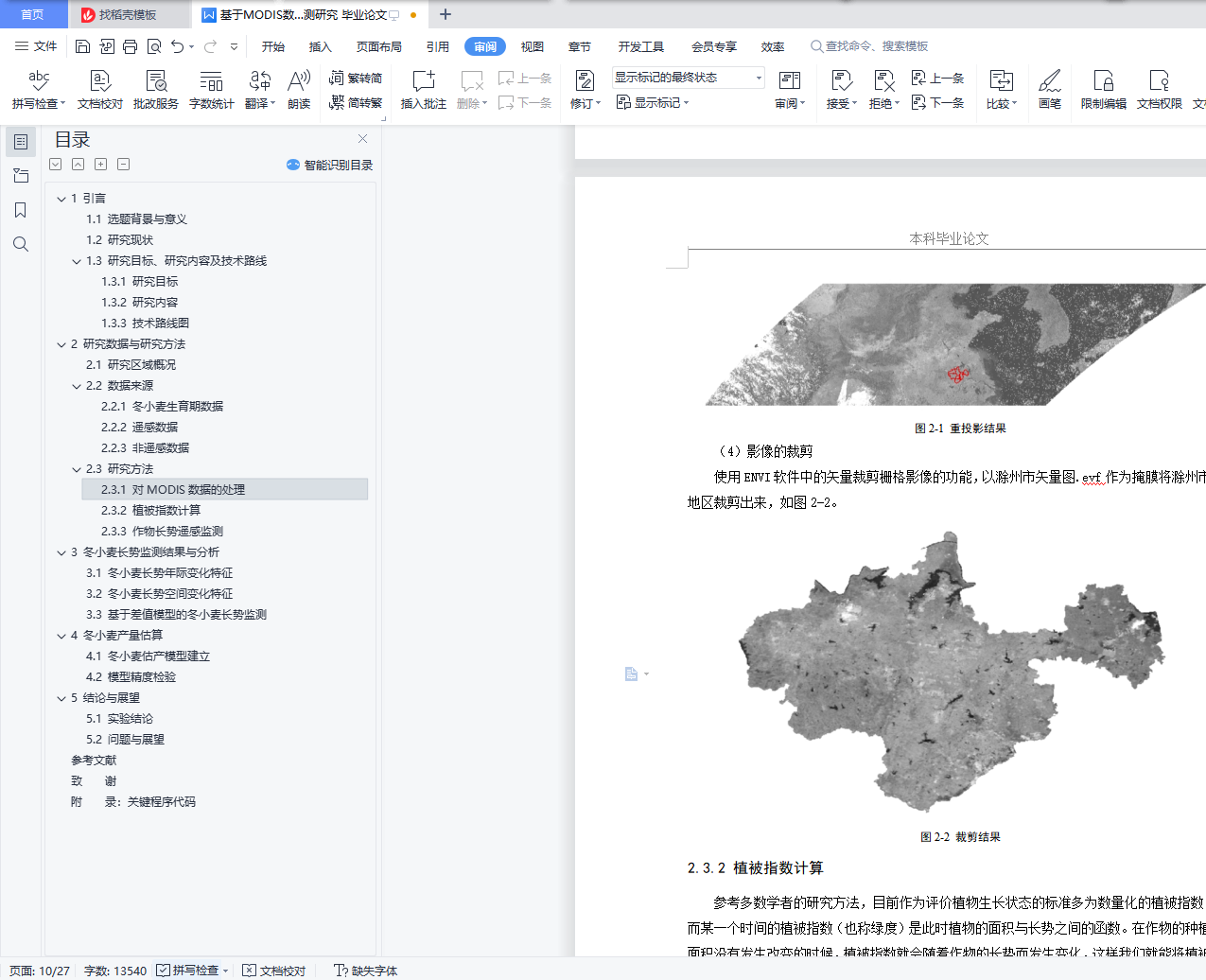Click 智能识别目录 smart TOC link
Image resolution: width=1206 pixels, height=980 pixels.
point(330,165)
